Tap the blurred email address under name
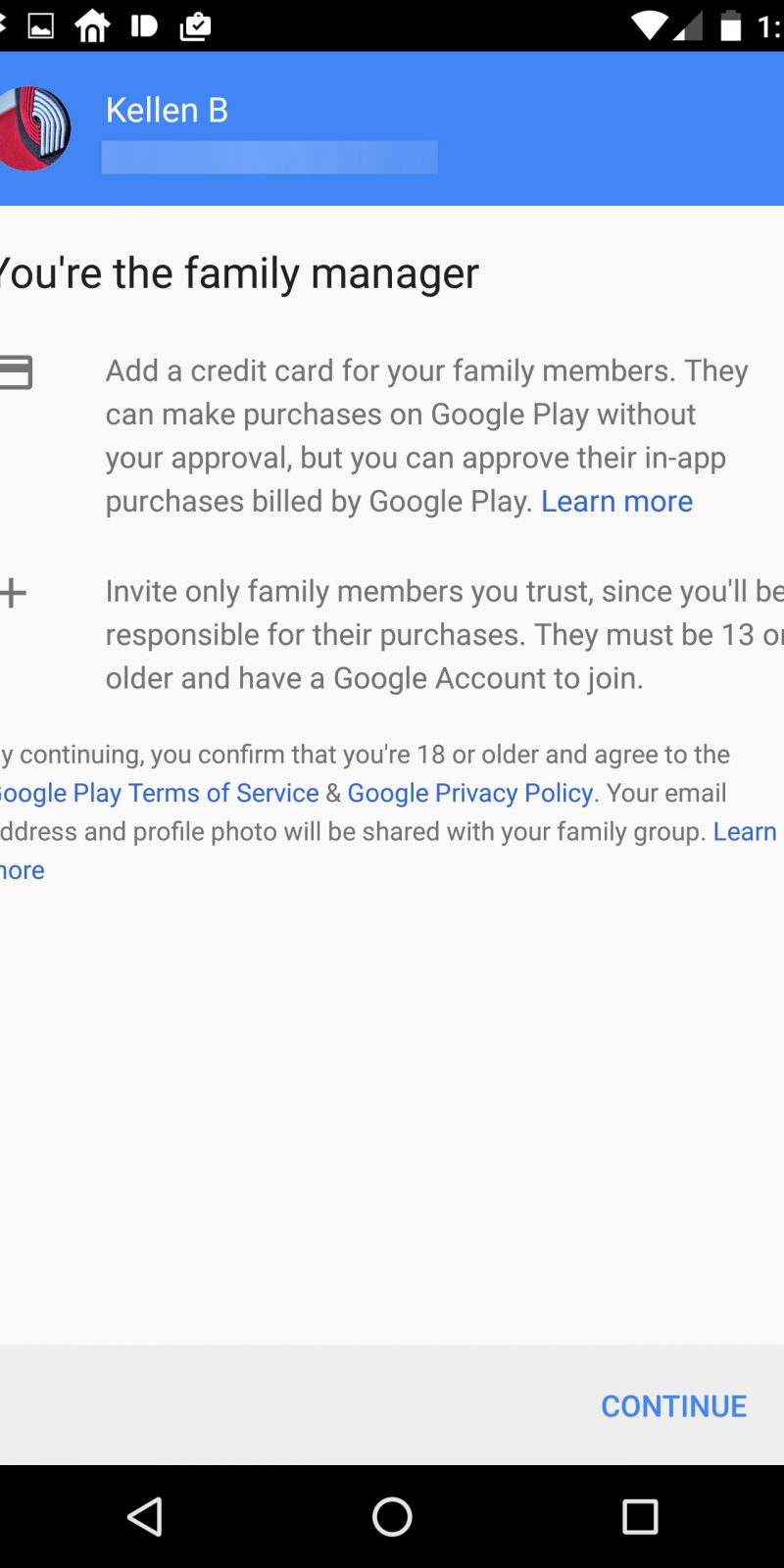The width and height of the screenshot is (784, 1568). 269,158
